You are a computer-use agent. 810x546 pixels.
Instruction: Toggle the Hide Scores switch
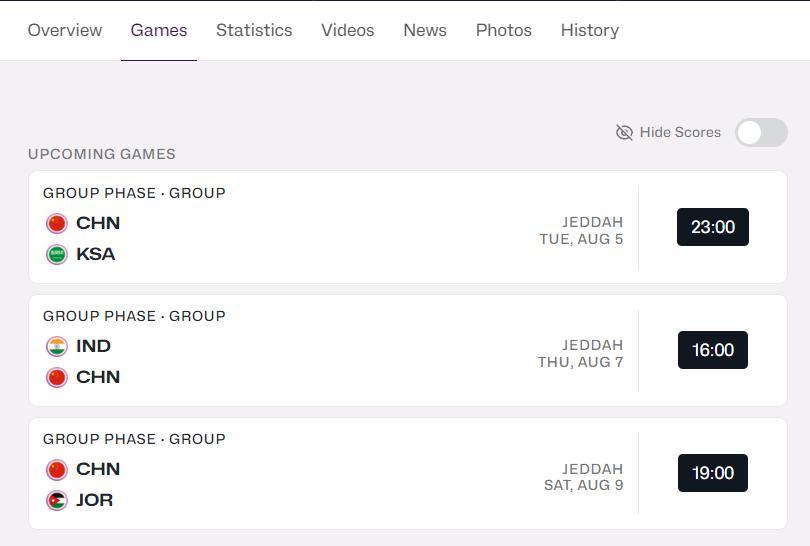(761, 132)
